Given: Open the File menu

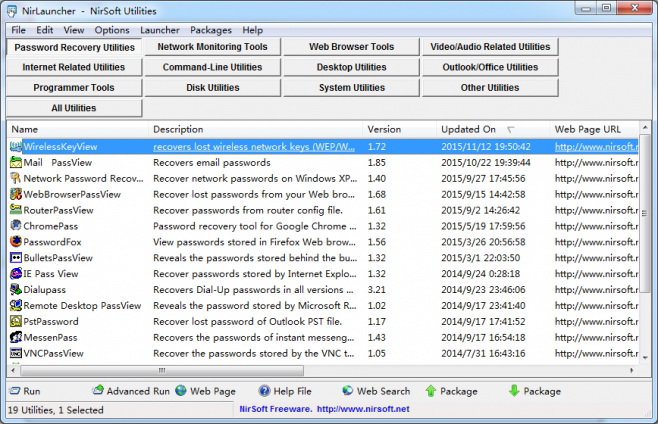Looking at the screenshot, I should (18, 30).
